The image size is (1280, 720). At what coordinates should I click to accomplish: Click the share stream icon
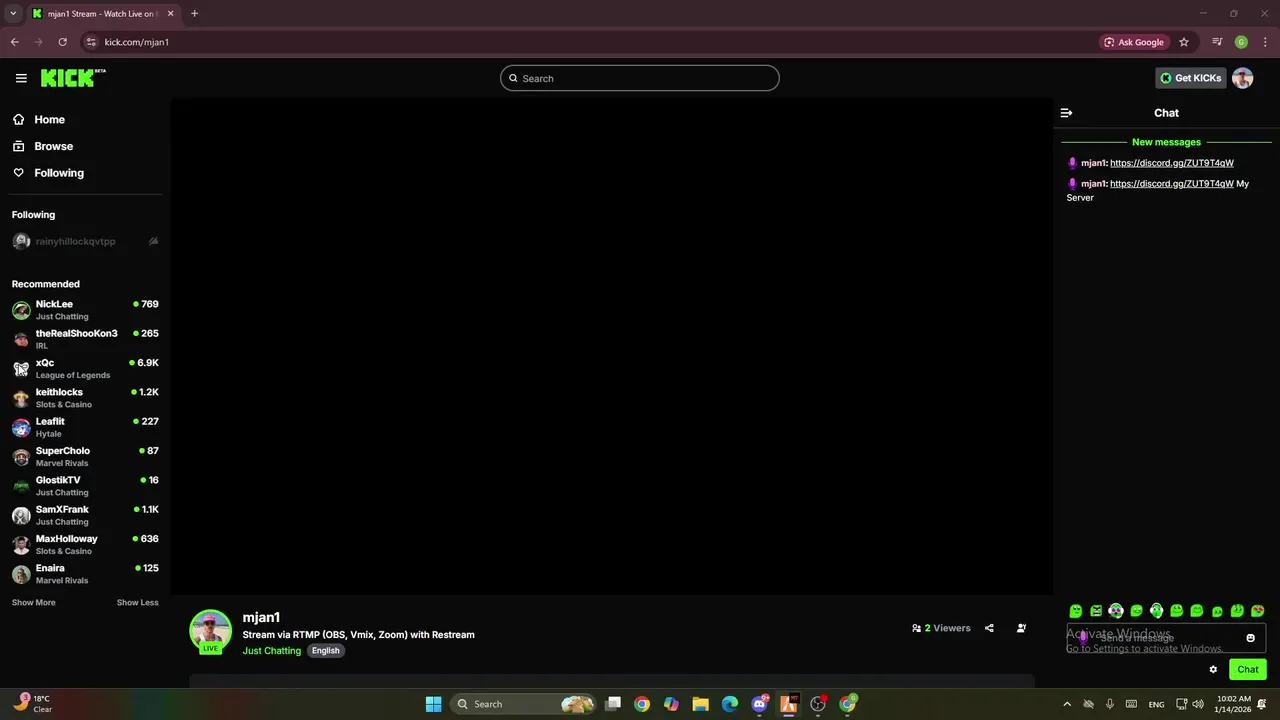[x=989, y=628]
